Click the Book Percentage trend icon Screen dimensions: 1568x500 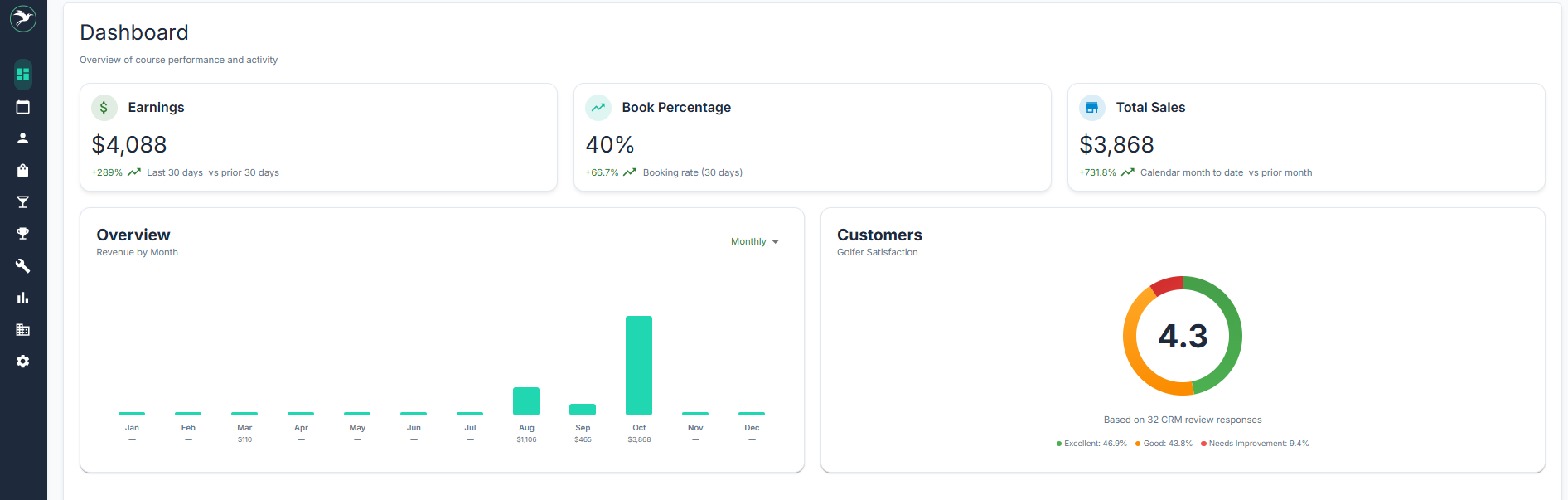(598, 108)
